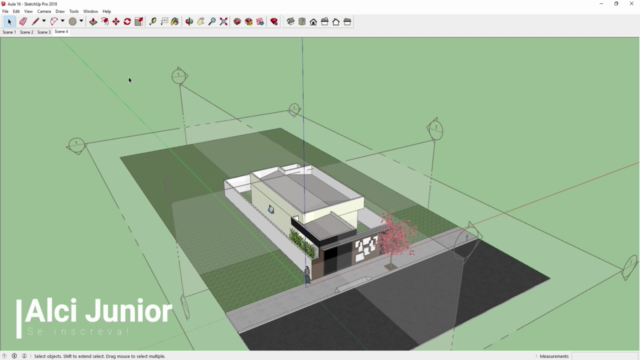Select the Zoom magnifier tool
640x360 pixels.
(x=212, y=22)
